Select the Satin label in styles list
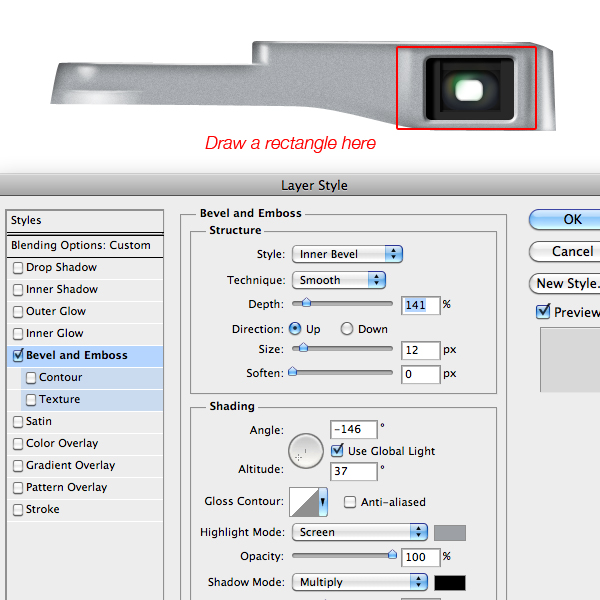600x600 pixels. tap(39, 421)
